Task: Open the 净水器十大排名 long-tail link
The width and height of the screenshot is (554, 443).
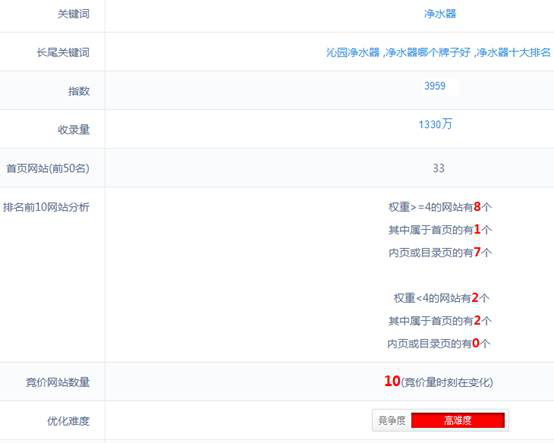Action: pyautogui.click(x=513, y=53)
